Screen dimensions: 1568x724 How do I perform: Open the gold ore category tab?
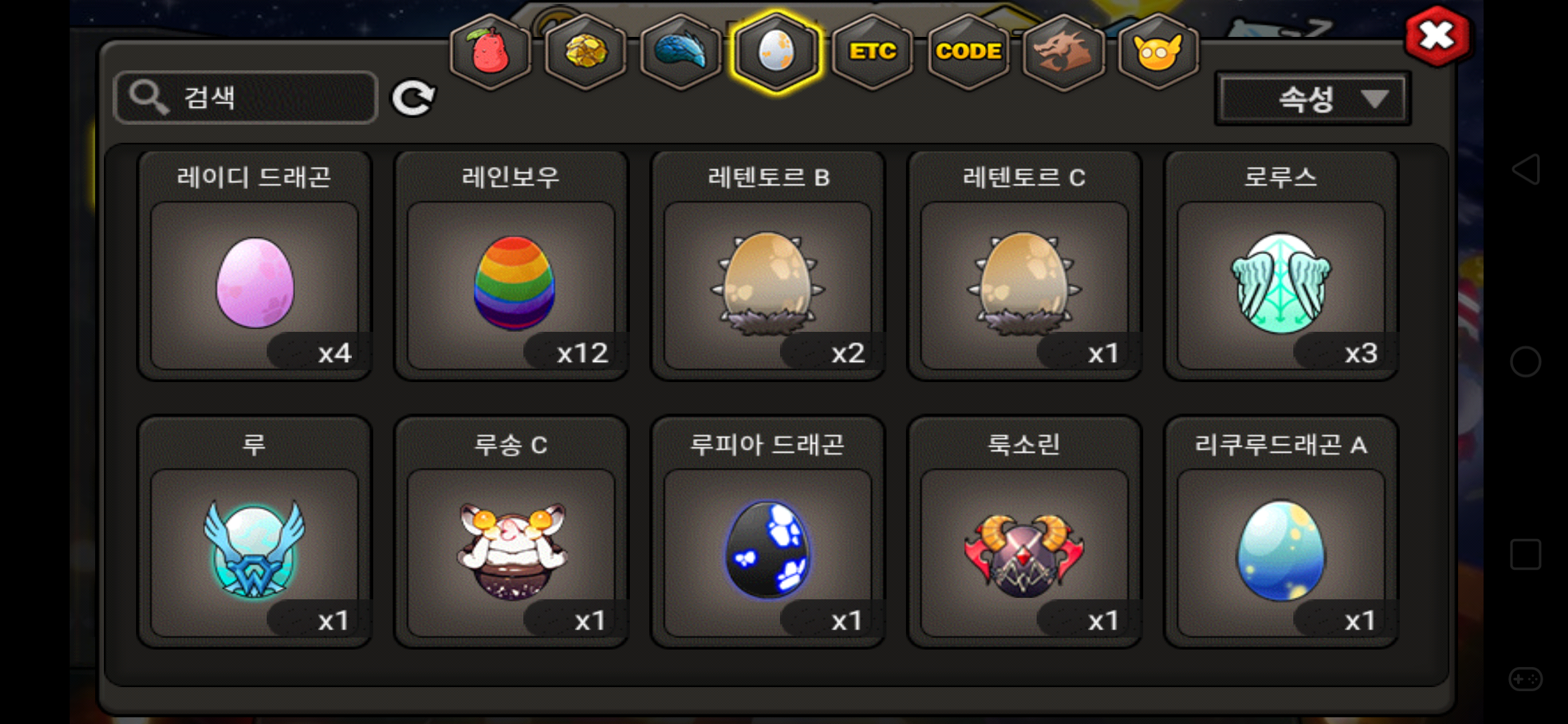click(x=586, y=52)
